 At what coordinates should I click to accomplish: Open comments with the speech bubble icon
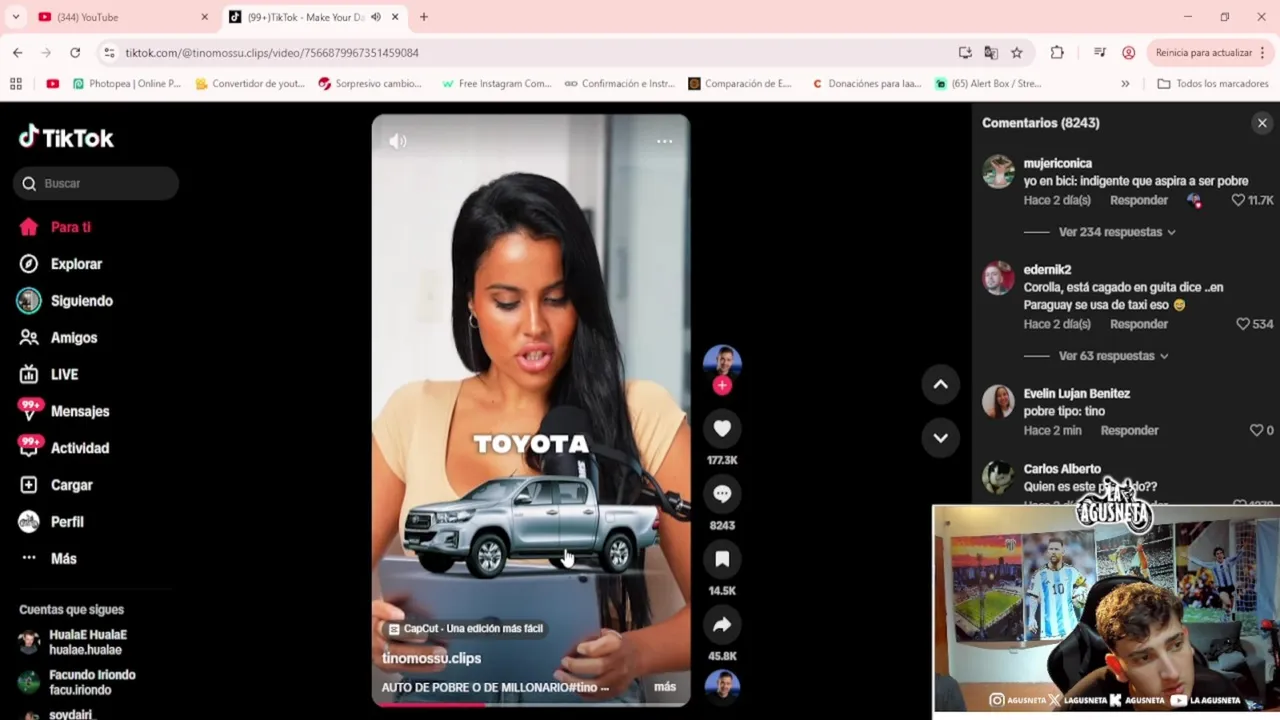722,493
